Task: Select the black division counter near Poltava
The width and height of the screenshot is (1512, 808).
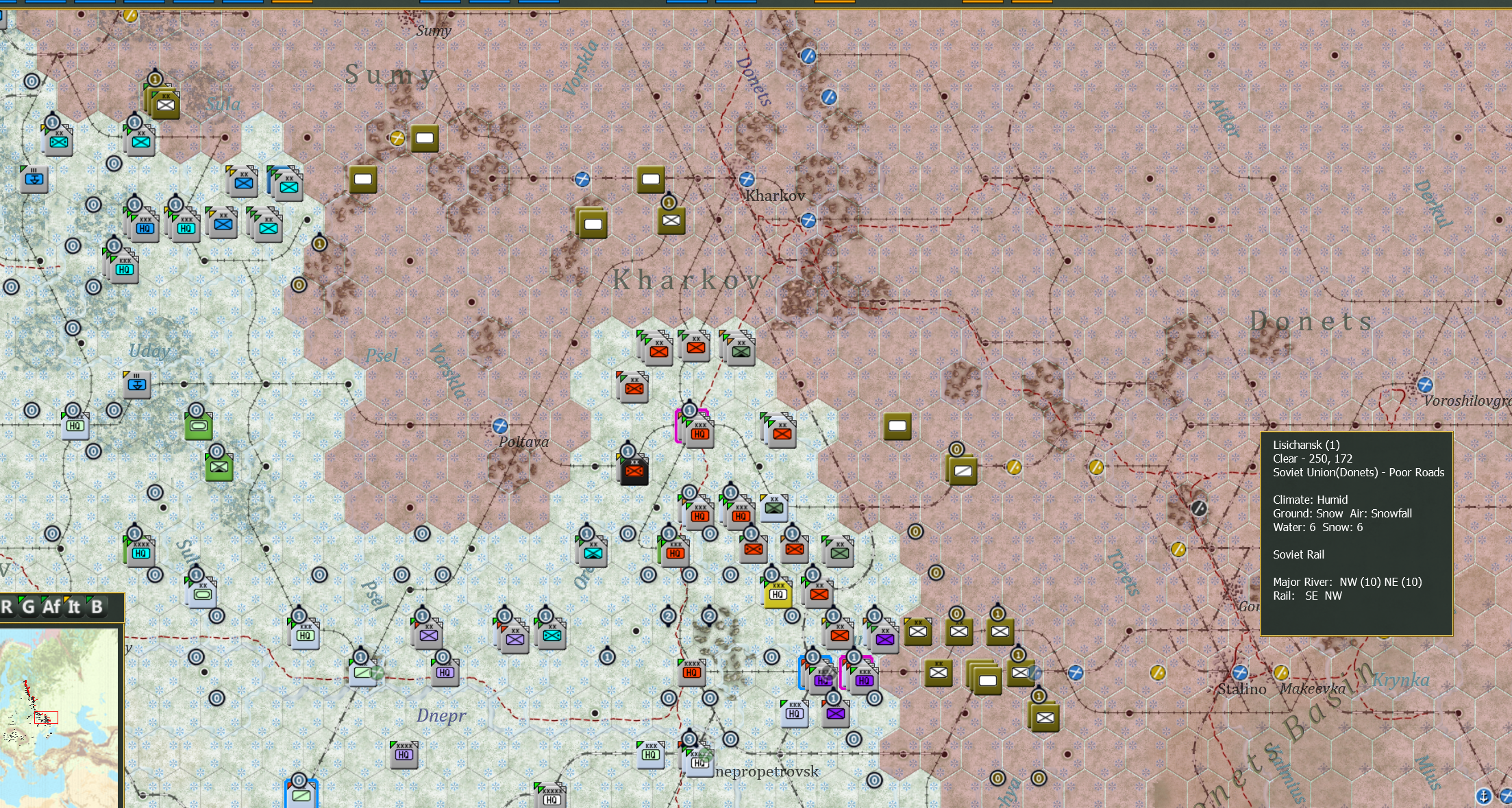Action: [x=634, y=471]
